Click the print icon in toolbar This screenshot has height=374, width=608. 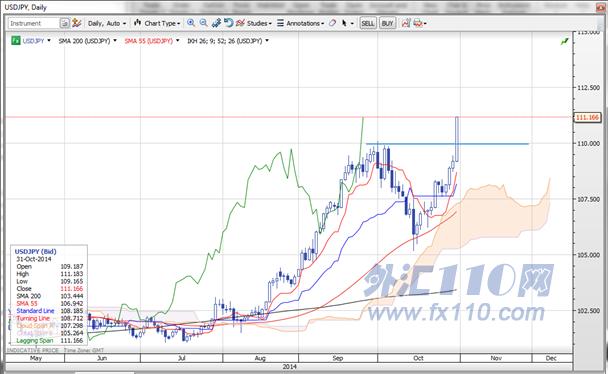(418, 23)
